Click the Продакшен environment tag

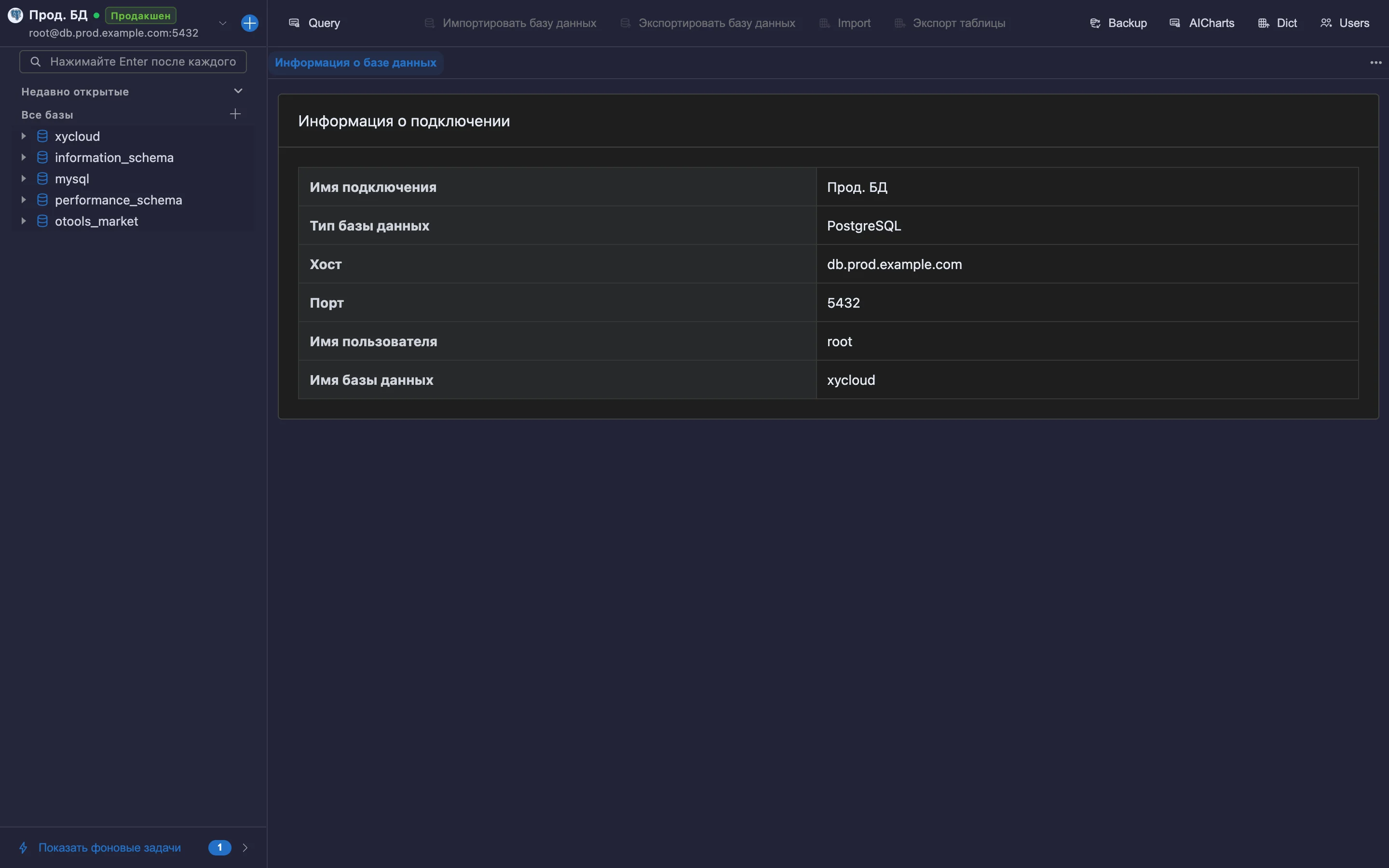[141, 15]
